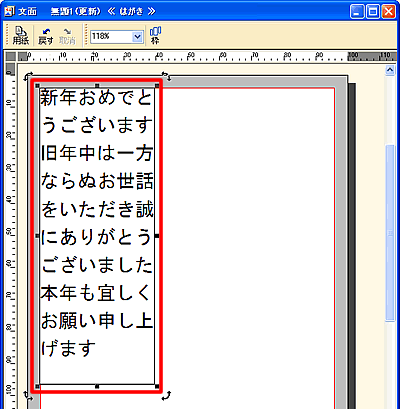The image size is (400, 409).
Task: Click the bottom-right rotate handle of the frame
Action: pyautogui.click(x=166, y=396)
